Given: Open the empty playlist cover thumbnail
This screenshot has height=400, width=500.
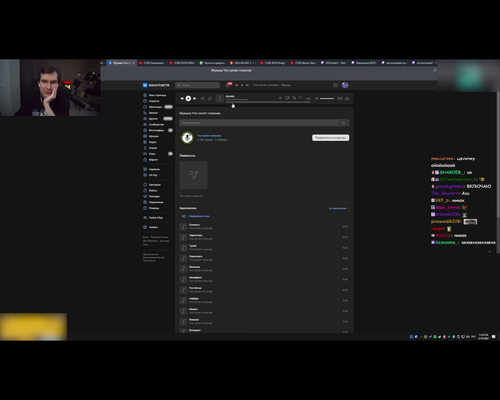Looking at the screenshot, I should coord(193,175).
